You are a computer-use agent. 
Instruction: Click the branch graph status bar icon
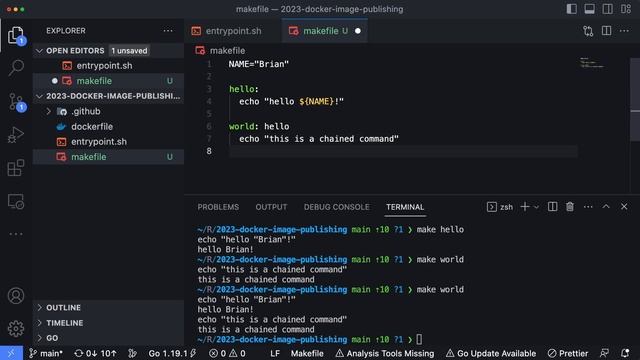point(132,353)
